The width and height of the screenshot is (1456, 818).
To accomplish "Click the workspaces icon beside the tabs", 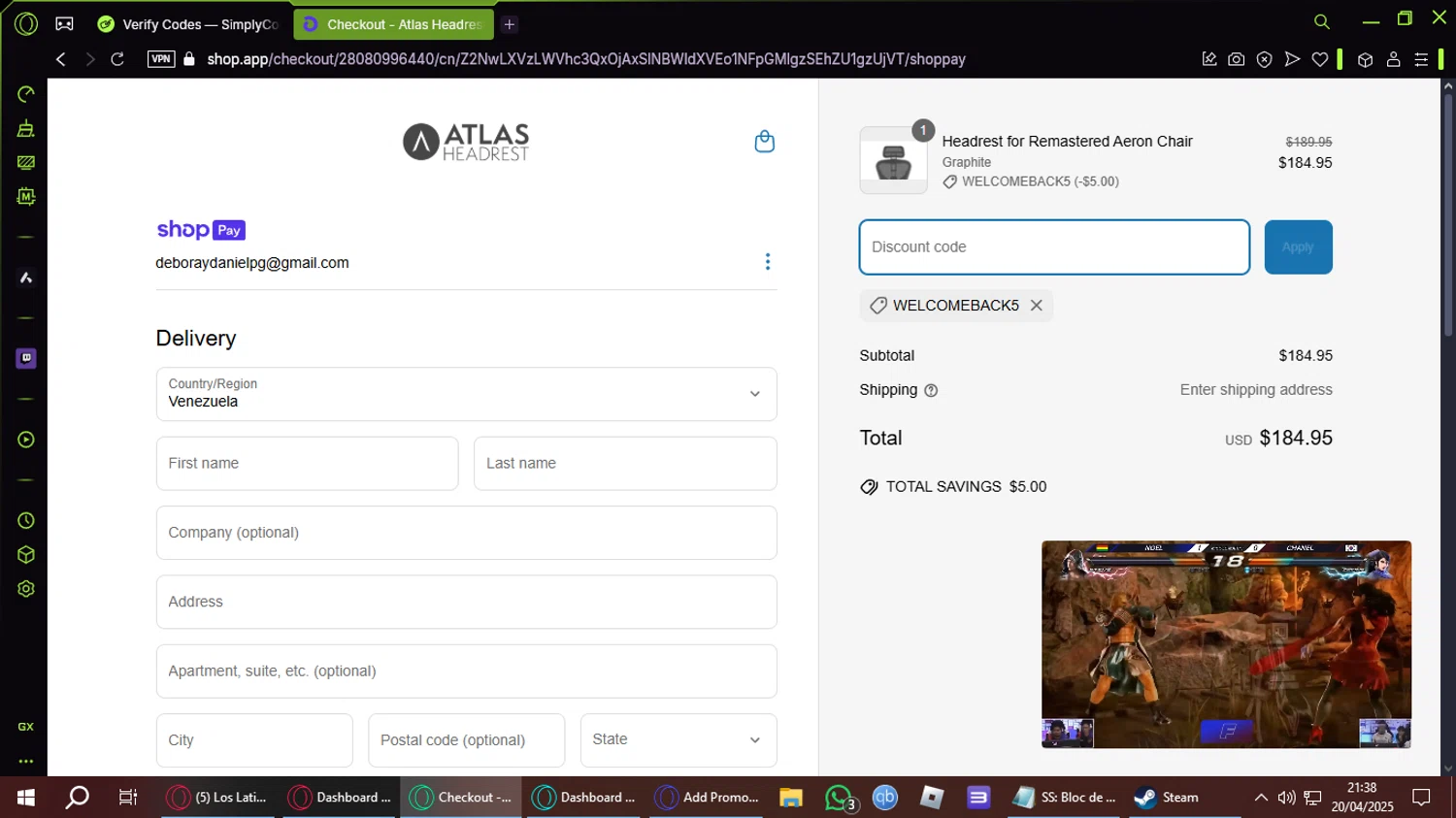I will pos(64,23).
